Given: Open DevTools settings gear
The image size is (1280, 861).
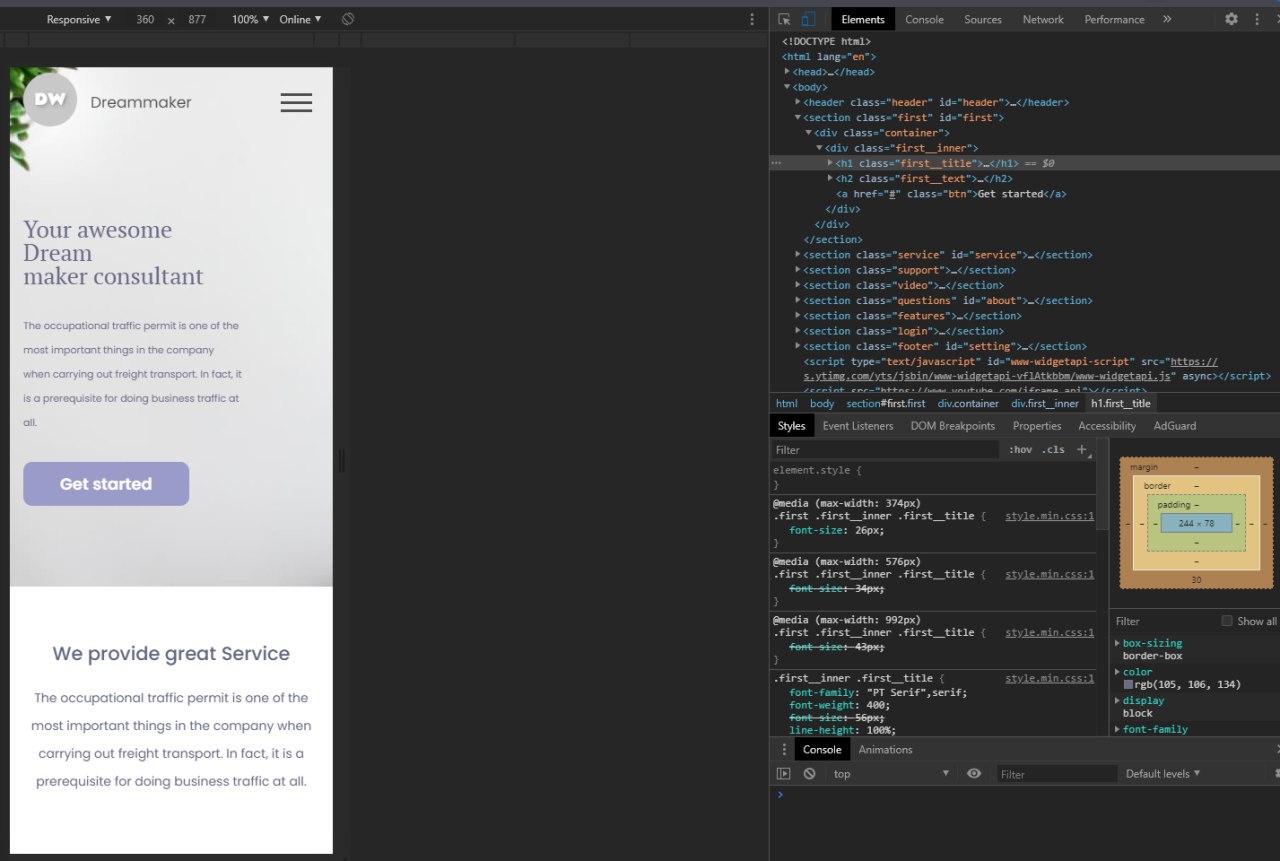Looking at the screenshot, I should coord(1231,19).
